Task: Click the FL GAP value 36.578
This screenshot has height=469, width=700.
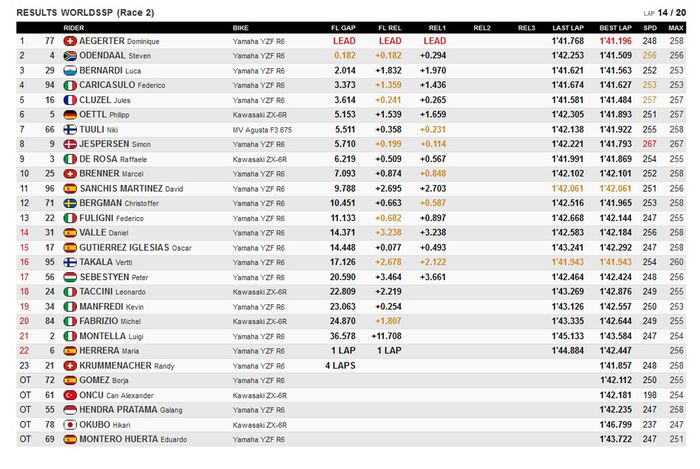Action: [342, 336]
